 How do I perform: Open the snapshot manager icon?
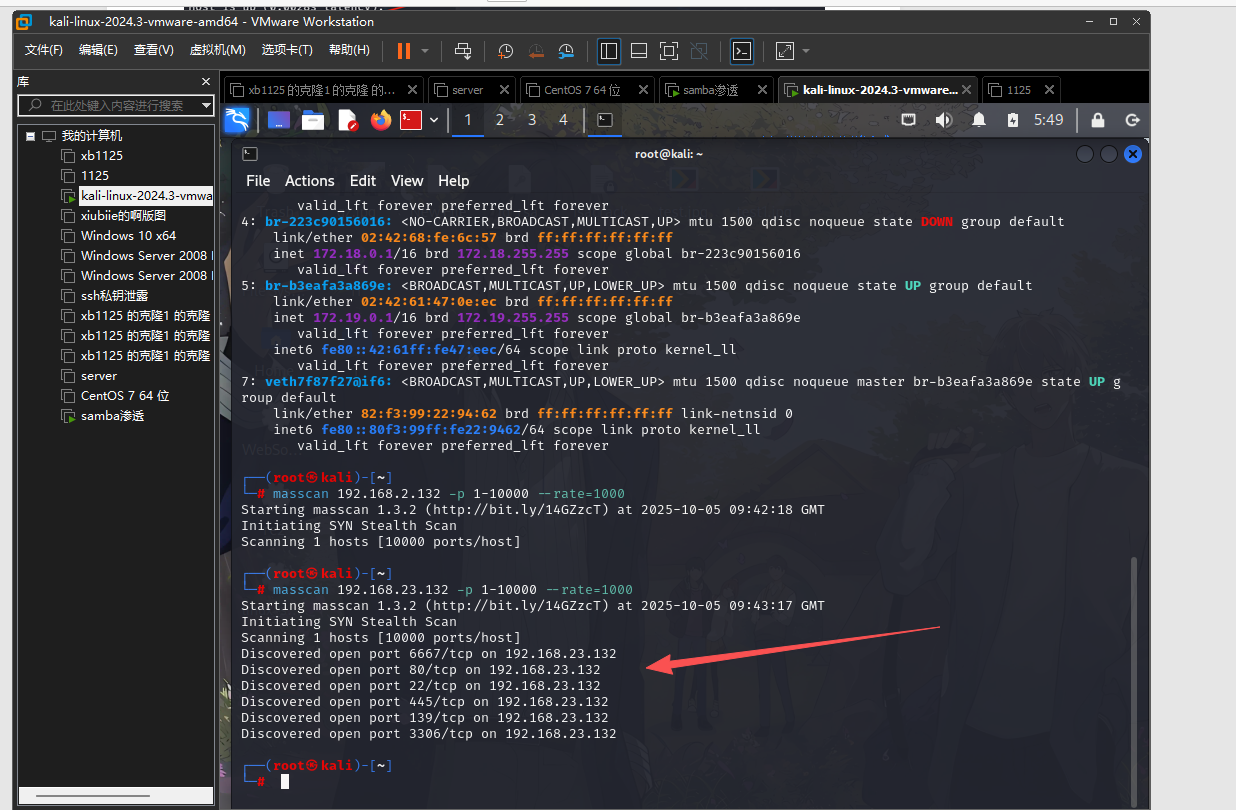(x=566, y=51)
